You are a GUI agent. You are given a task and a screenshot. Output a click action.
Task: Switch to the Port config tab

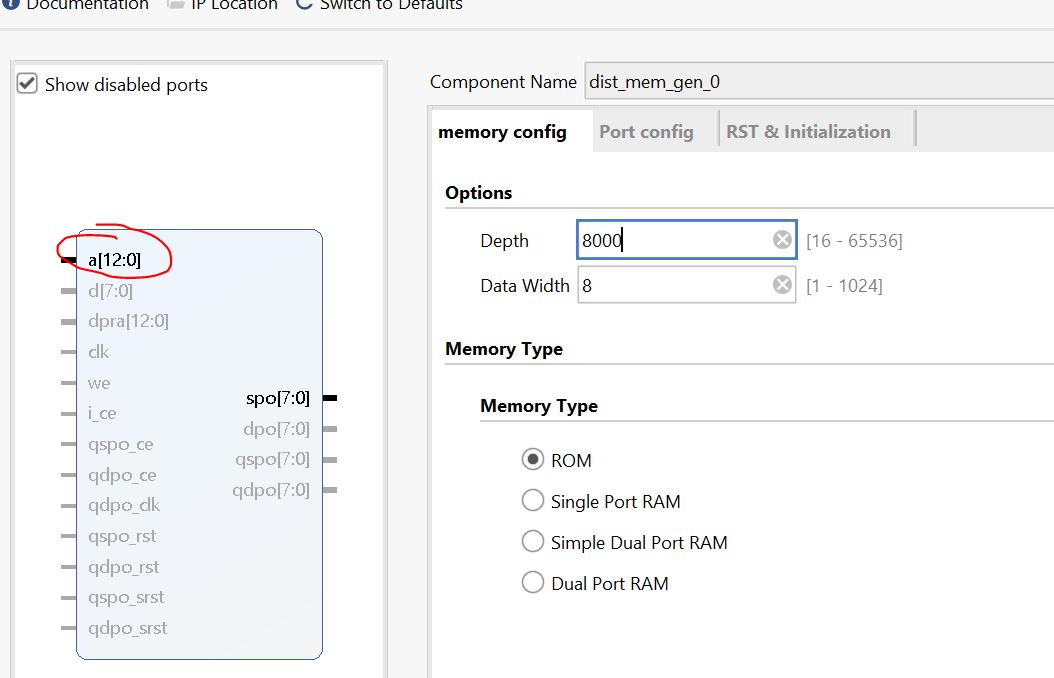click(646, 132)
